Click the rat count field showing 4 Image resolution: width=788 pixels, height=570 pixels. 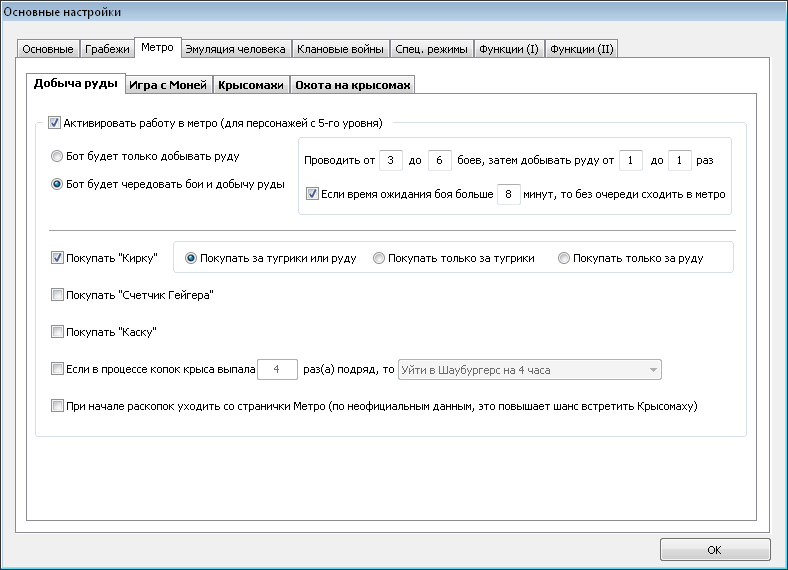pyautogui.click(x=277, y=369)
